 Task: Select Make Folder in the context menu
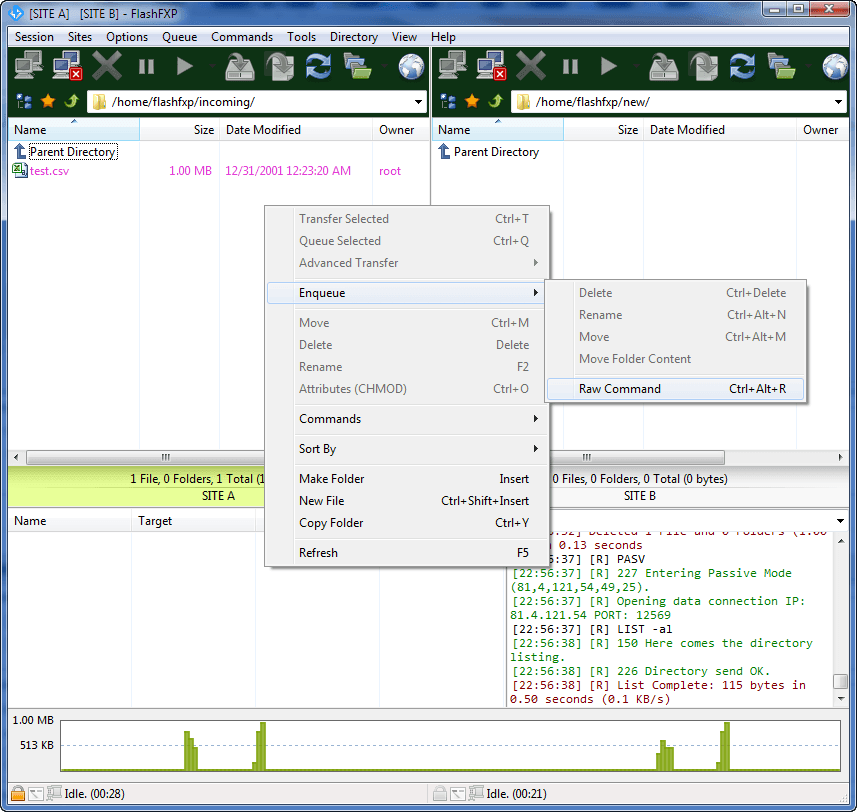pyautogui.click(x=407, y=479)
